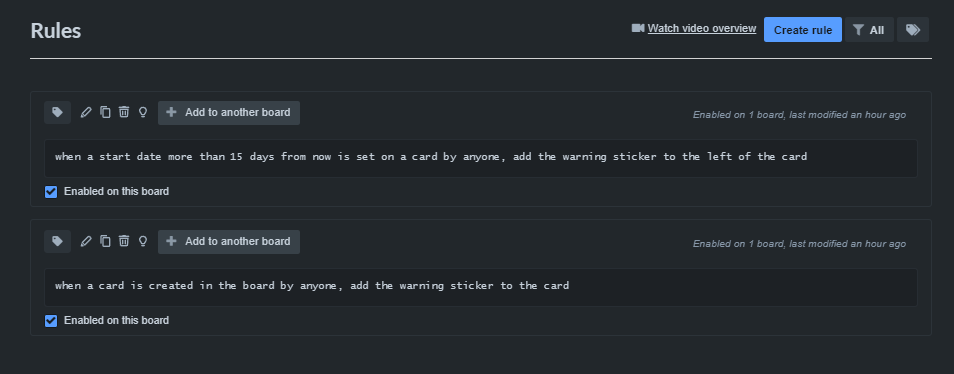Edit the card created rule with pencil icon
The image size is (954, 374).
[86, 241]
